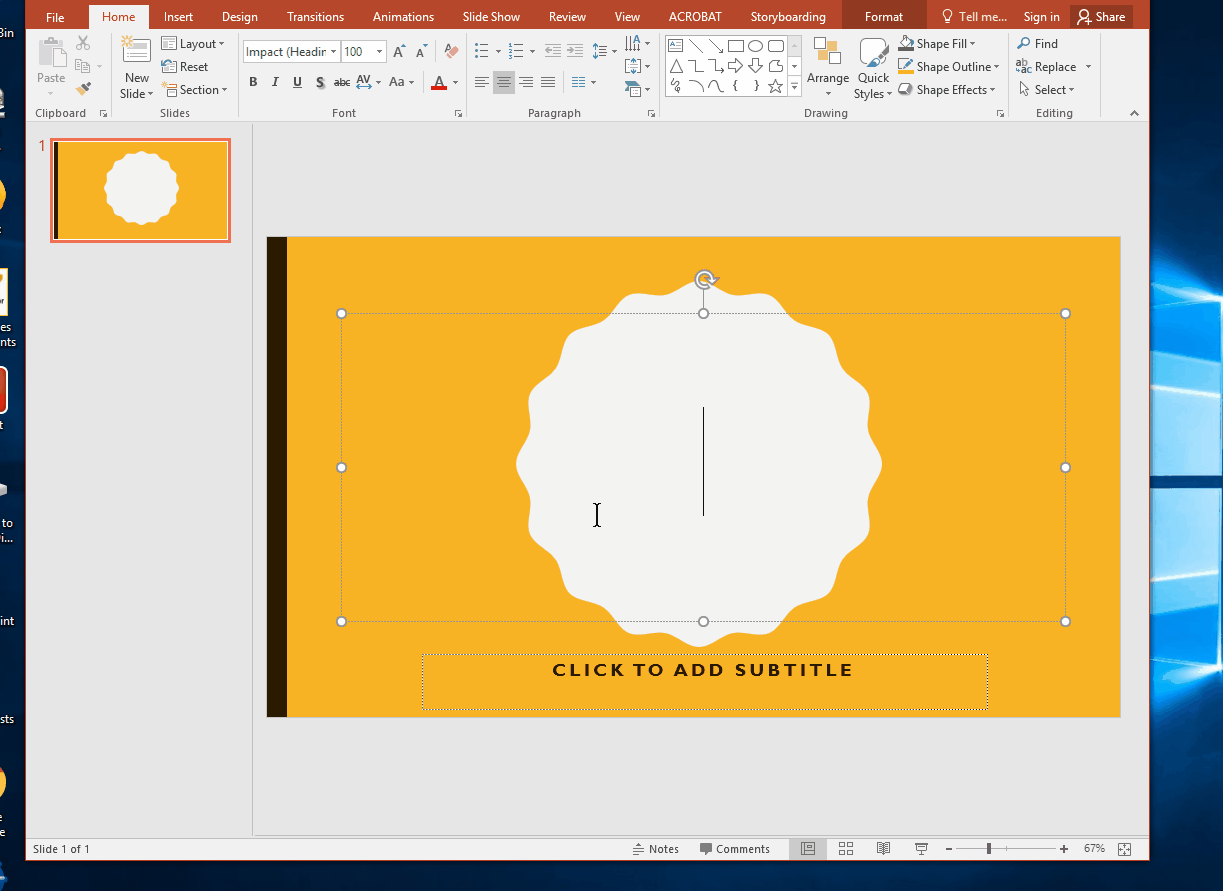Open the Section dropdown
This screenshot has width=1223, height=891.
[194, 90]
